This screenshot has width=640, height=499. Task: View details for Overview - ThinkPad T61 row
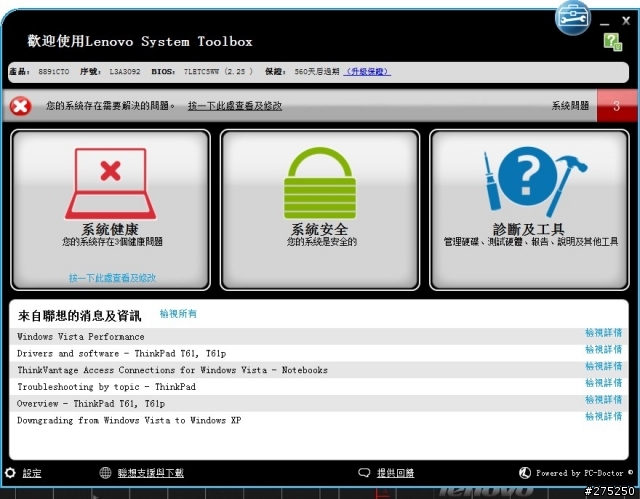pos(603,400)
